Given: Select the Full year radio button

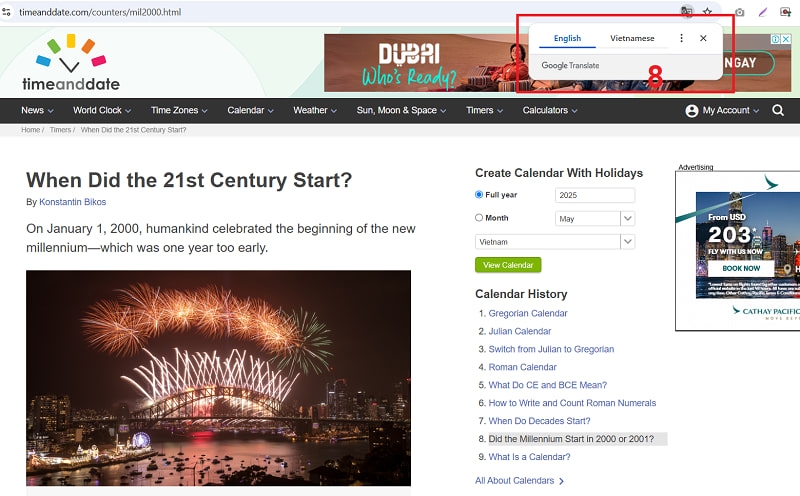Looking at the screenshot, I should click(479, 194).
